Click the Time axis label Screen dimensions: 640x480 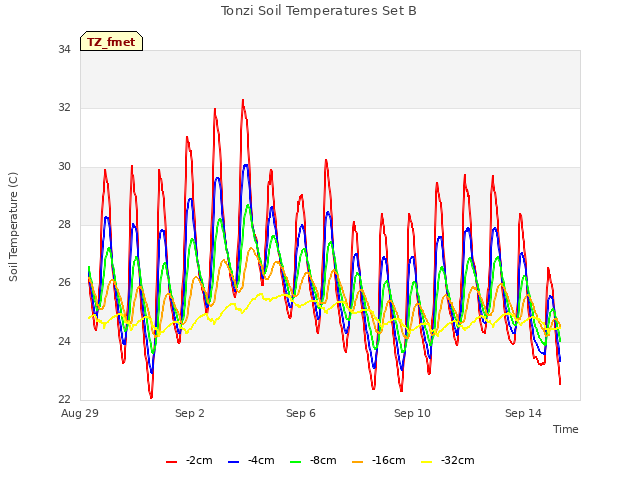565,429
